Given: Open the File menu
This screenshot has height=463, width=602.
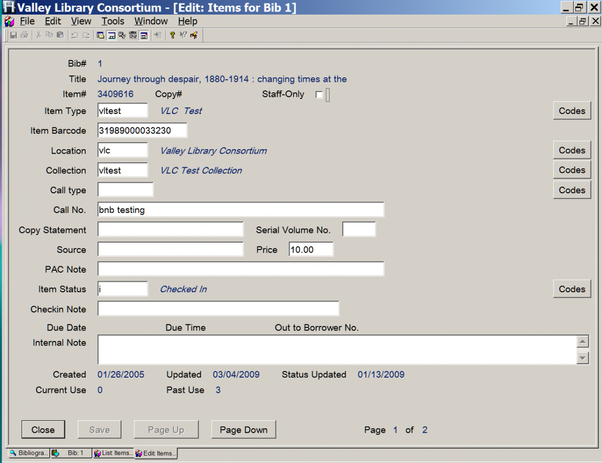Looking at the screenshot, I should (x=27, y=21).
